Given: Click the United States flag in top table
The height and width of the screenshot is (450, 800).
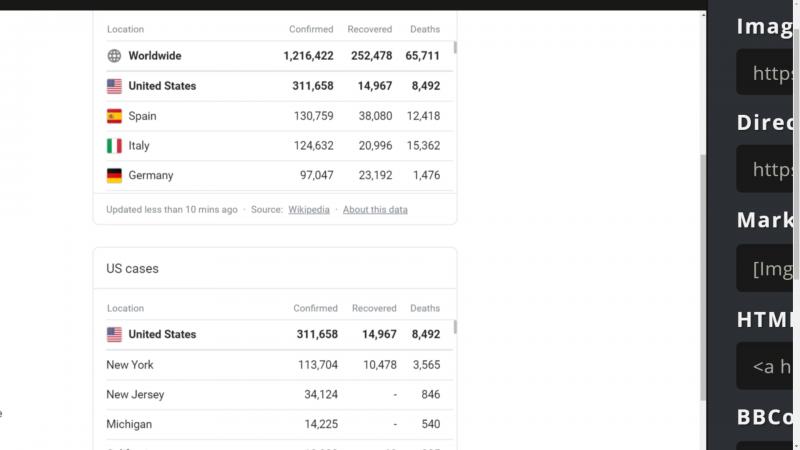Looking at the screenshot, I should coord(114,86).
